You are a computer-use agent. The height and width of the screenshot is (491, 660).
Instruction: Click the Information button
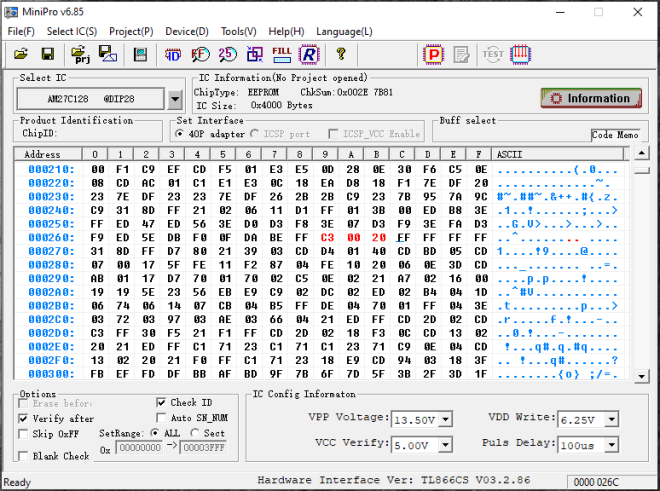[591, 98]
